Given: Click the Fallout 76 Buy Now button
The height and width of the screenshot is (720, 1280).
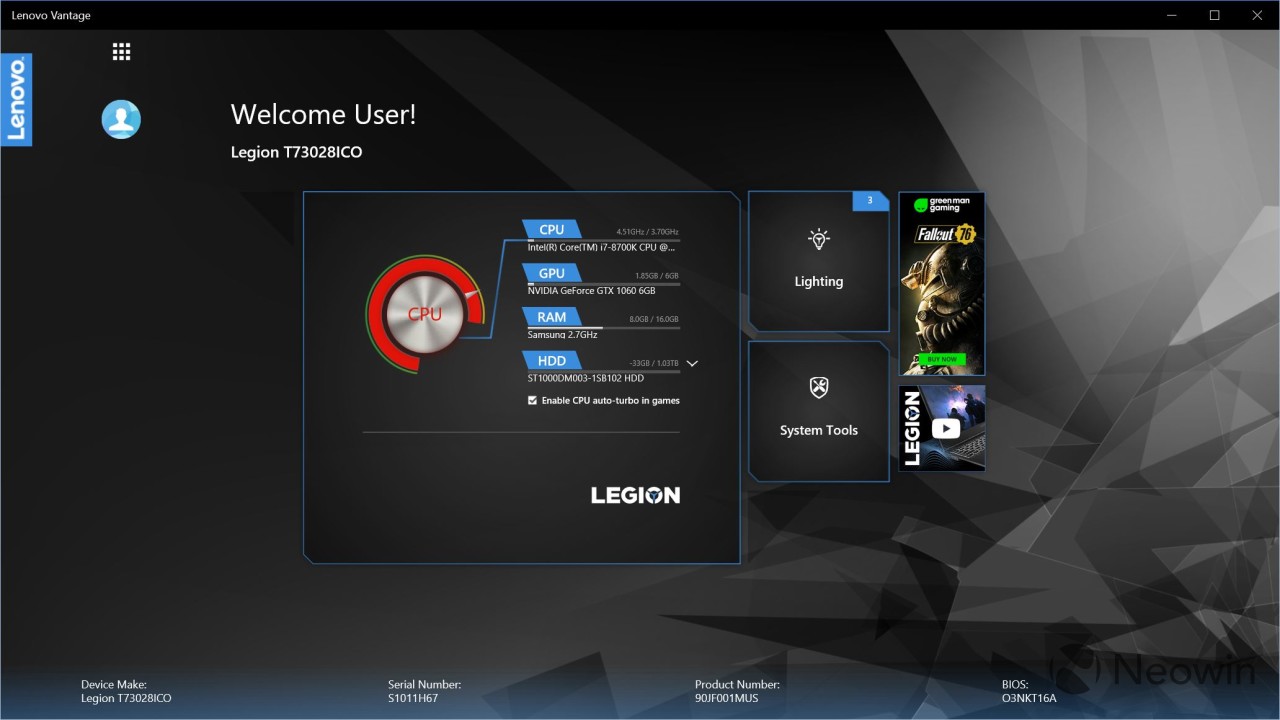Looking at the screenshot, I should [941, 359].
